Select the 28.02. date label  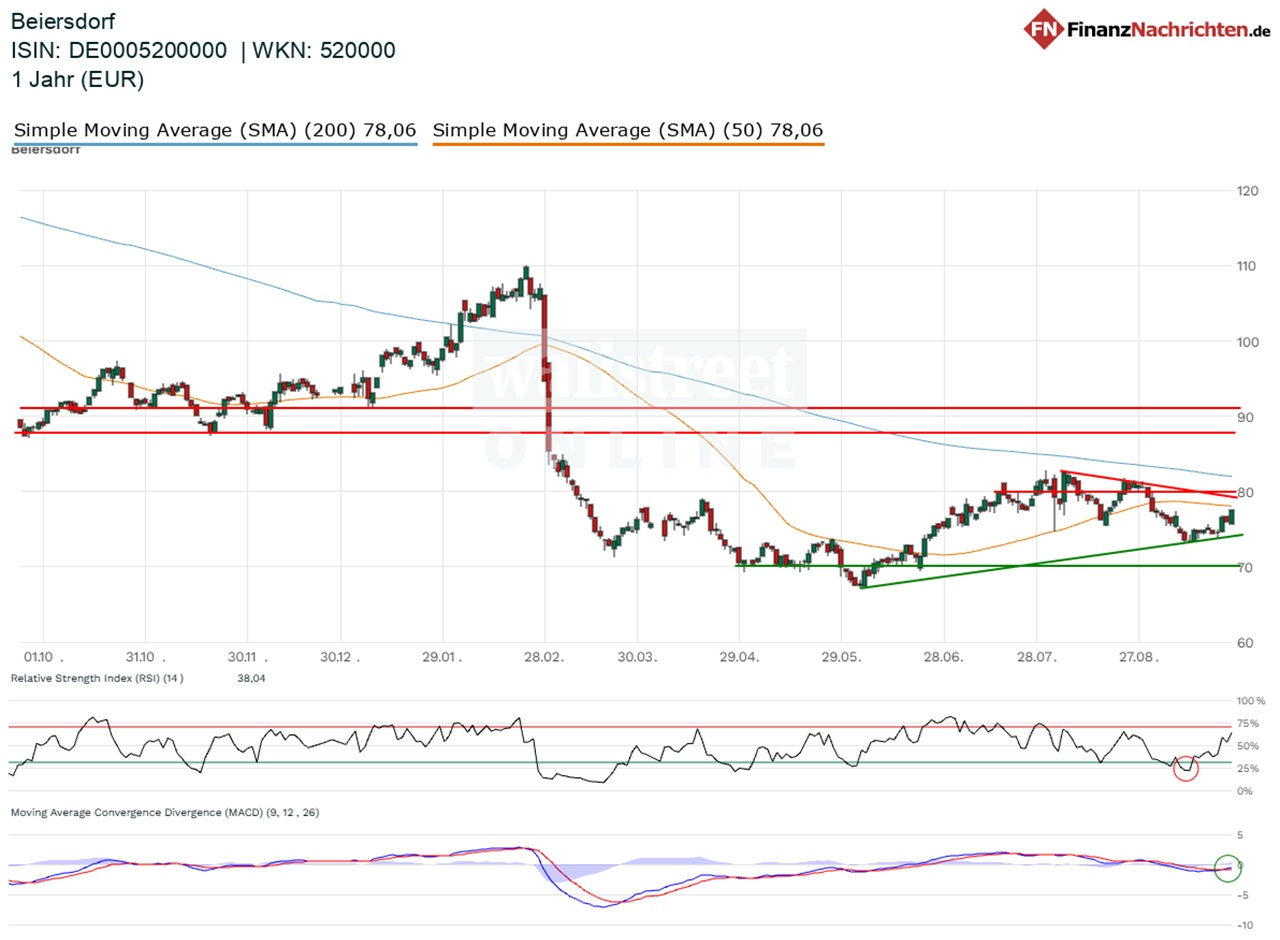tap(545, 658)
